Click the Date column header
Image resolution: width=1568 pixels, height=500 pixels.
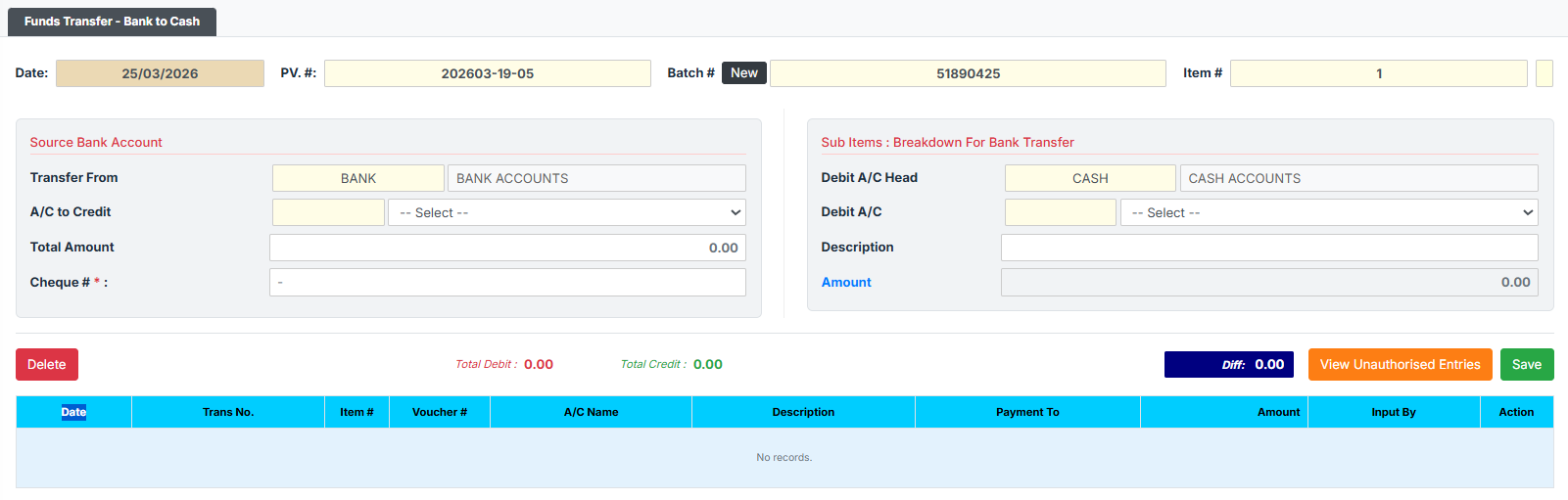tap(73, 412)
